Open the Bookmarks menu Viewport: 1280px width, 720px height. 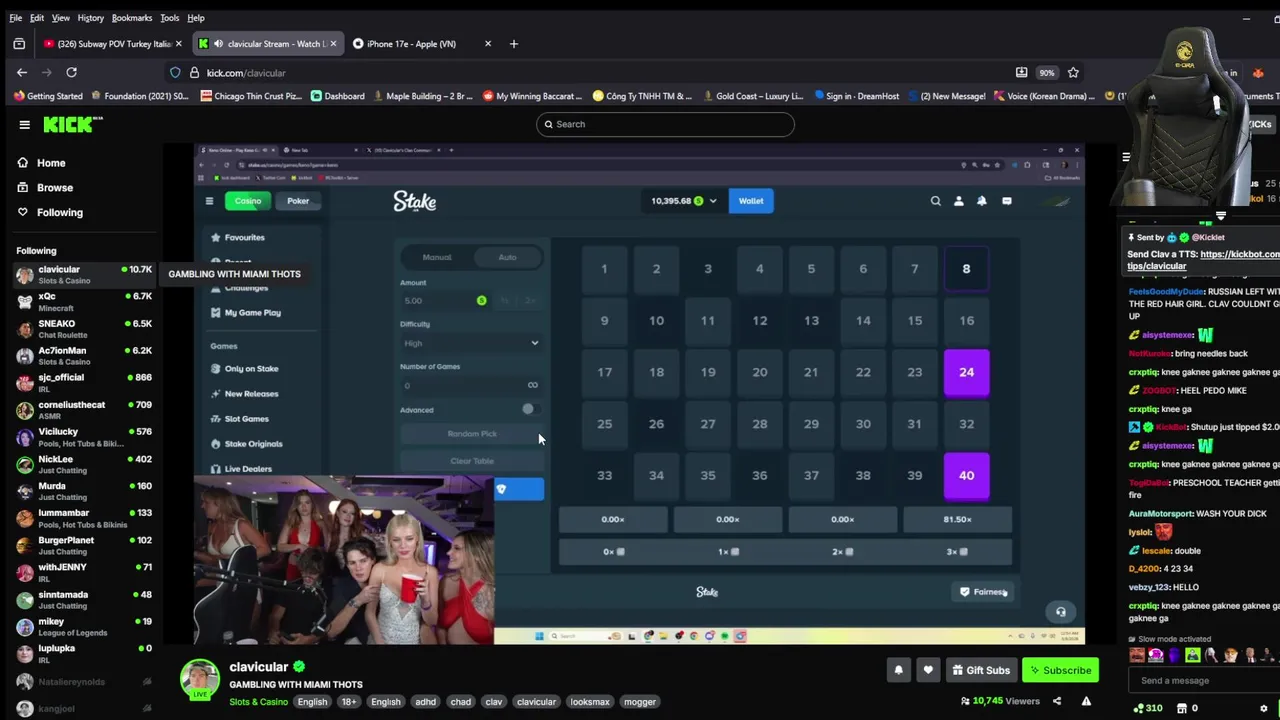[132, 18]
